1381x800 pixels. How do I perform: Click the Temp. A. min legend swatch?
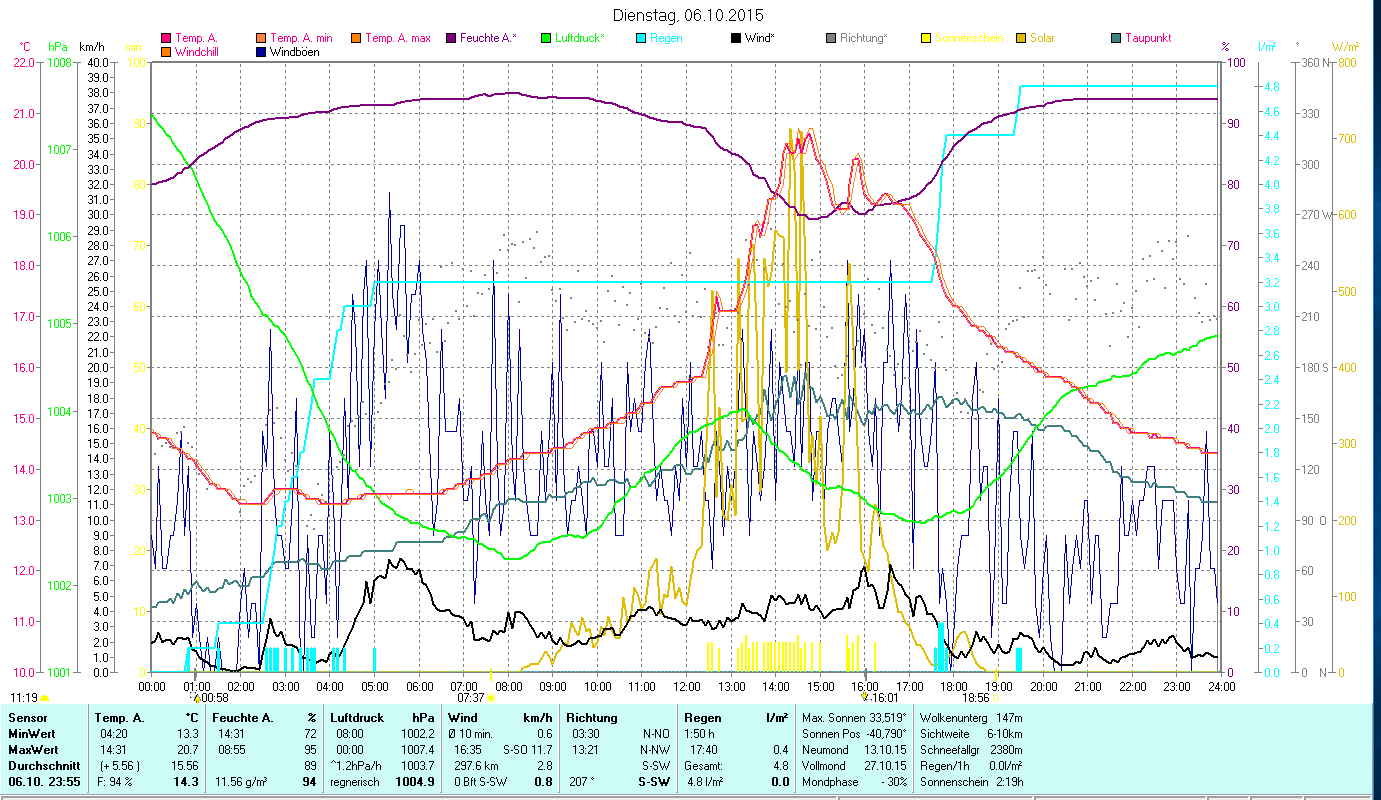pos(260,39)
